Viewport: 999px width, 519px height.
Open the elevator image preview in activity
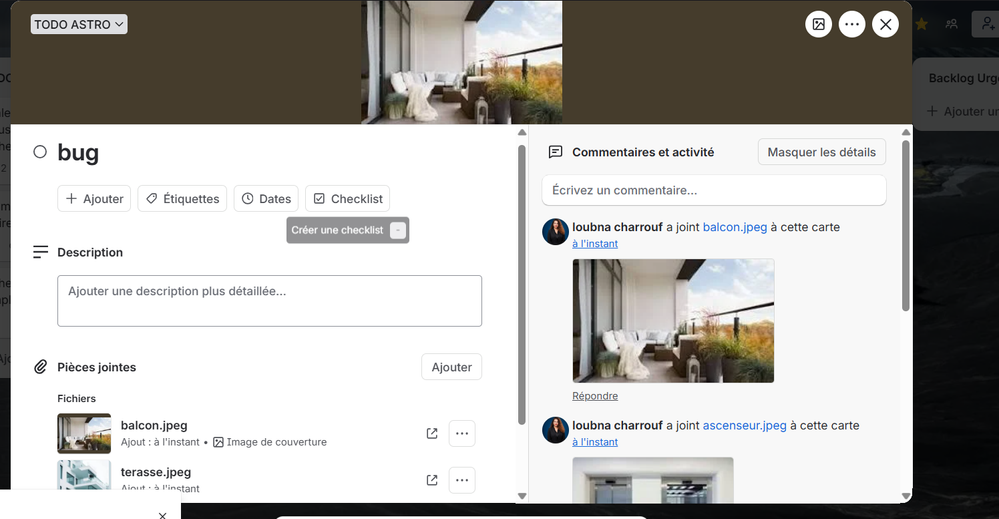(653, 480)
